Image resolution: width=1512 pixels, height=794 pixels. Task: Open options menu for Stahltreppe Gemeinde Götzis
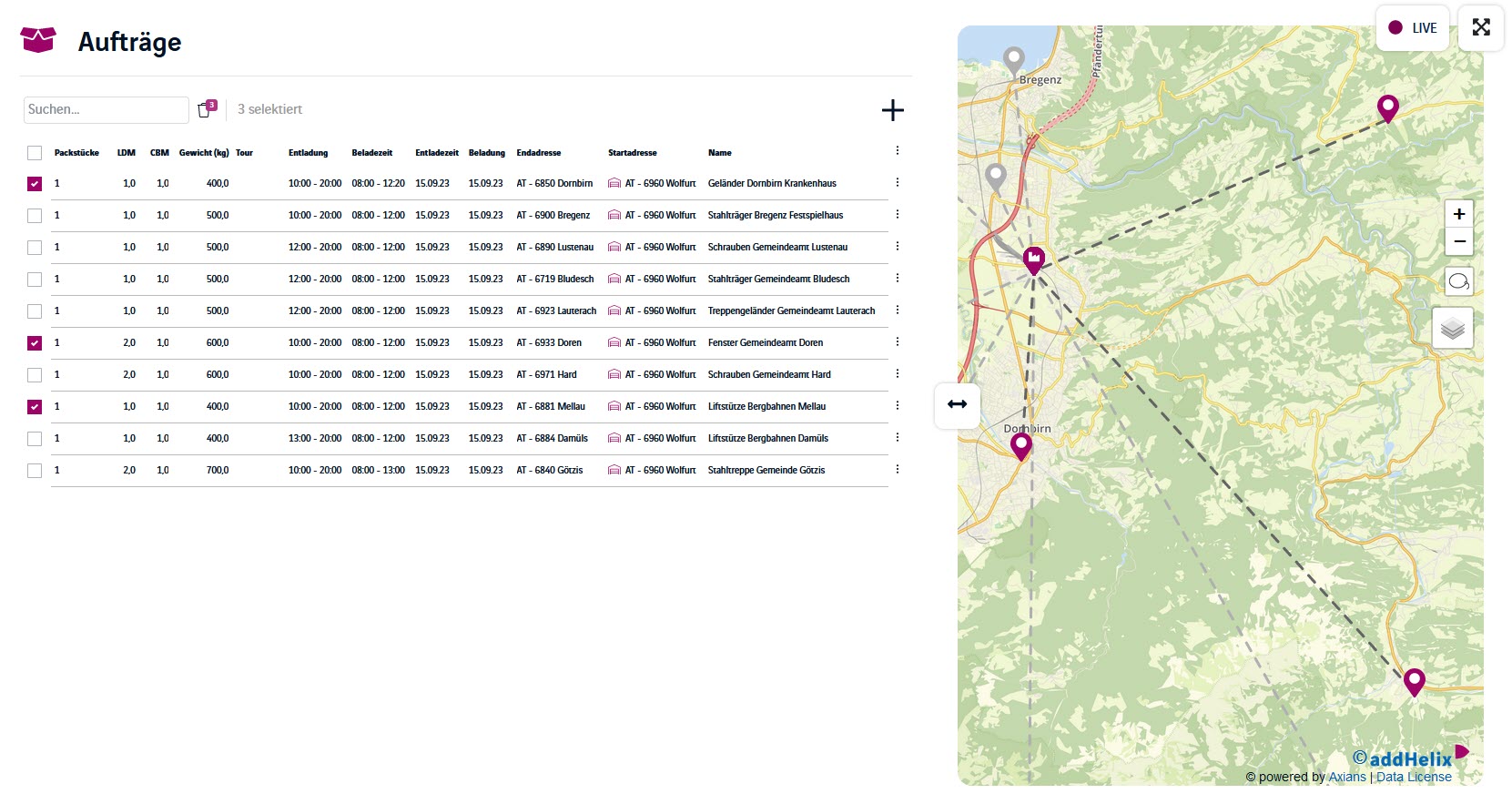click(x=897, y=470)
